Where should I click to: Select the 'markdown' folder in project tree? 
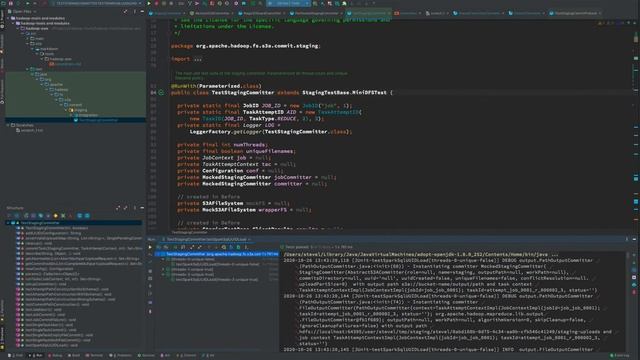tap(49, 49)
